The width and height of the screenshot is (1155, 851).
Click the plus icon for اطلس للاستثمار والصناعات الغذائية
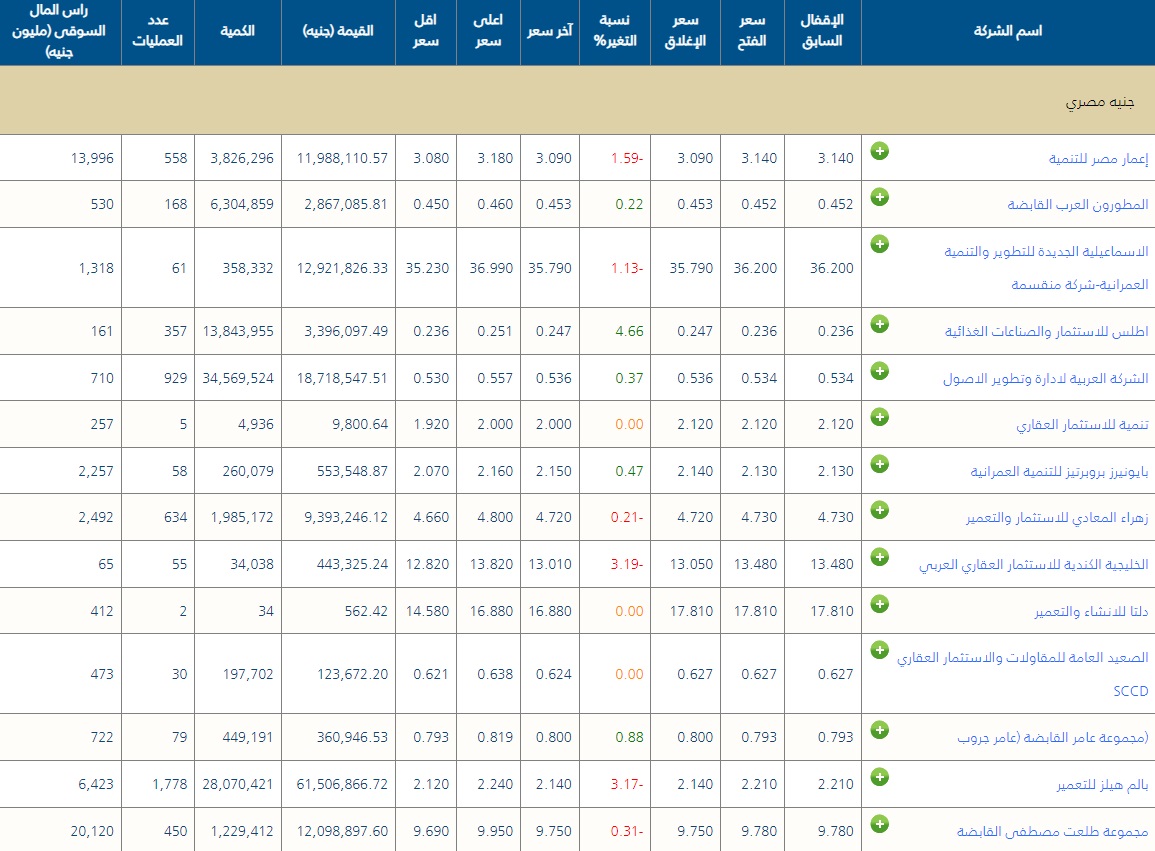pyautogui.click(x=880, y=324)
